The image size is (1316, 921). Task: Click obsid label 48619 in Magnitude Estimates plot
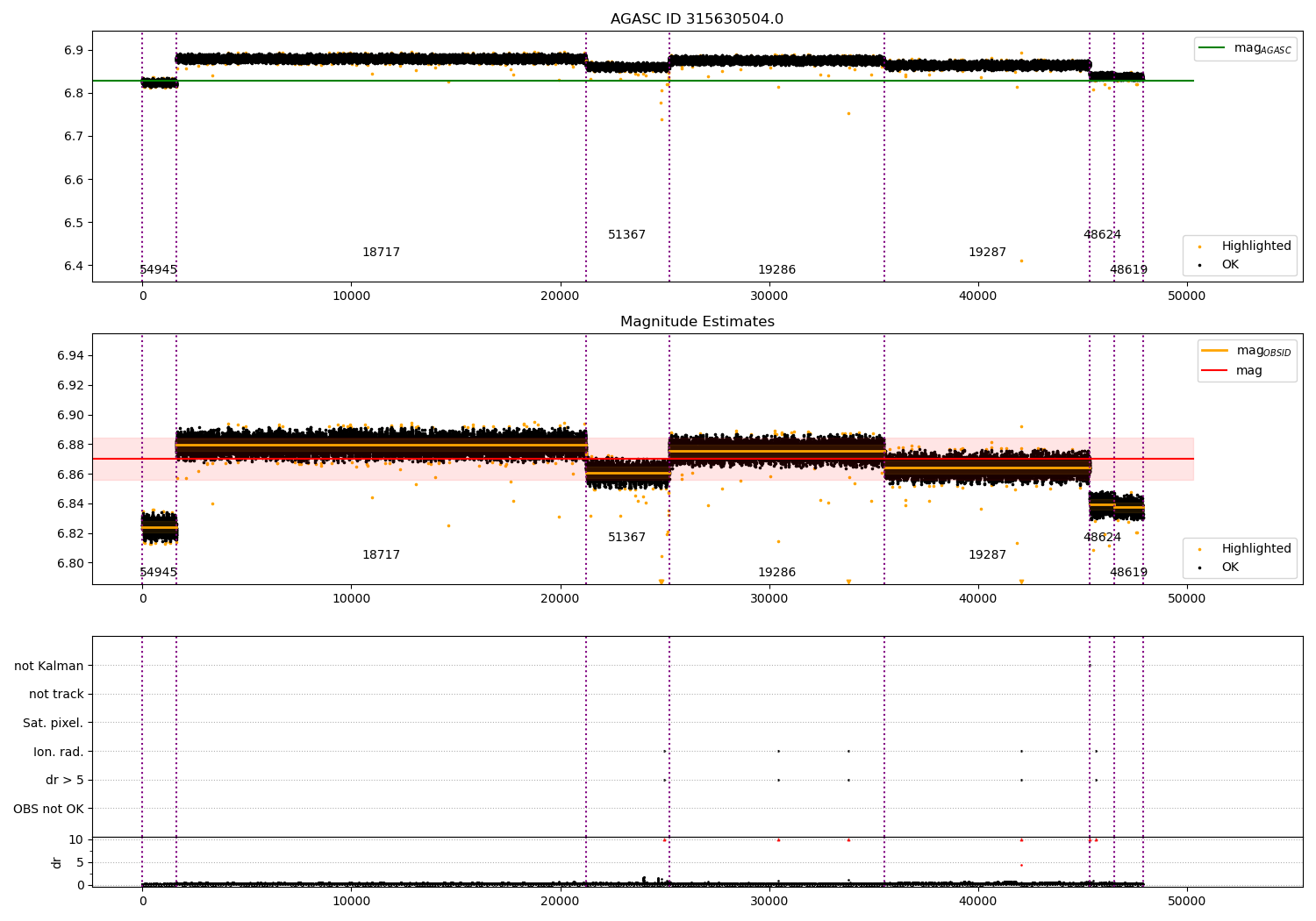pyautogui.click(x=1128, y=573)
